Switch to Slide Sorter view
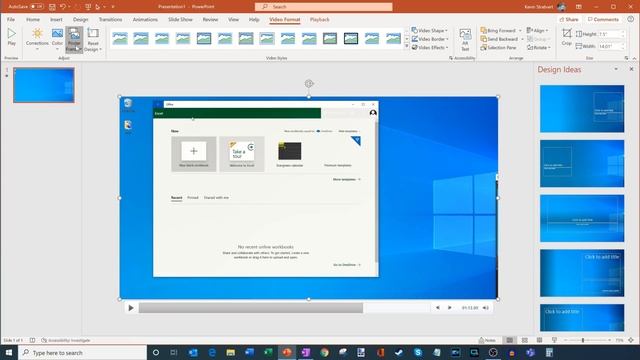Viewport: 640px width, 360px height. pyautogui.click(x=524, y=340)
